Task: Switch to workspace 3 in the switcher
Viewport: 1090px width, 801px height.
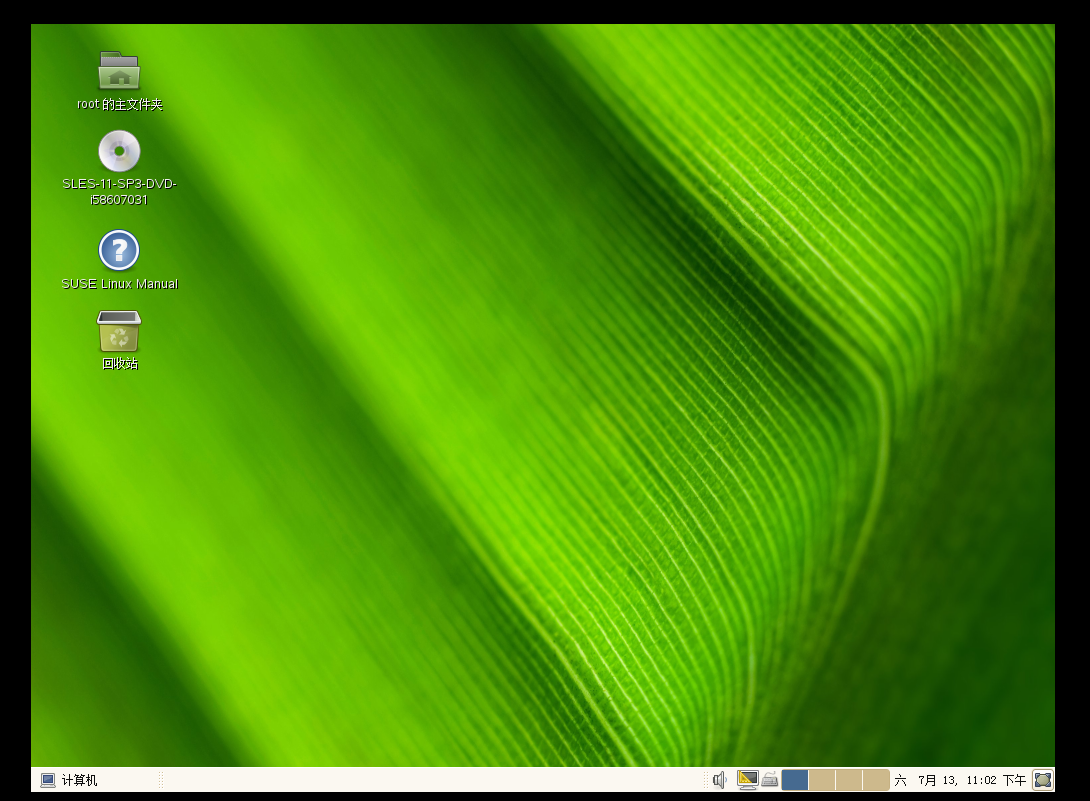Action: [850, 779]
